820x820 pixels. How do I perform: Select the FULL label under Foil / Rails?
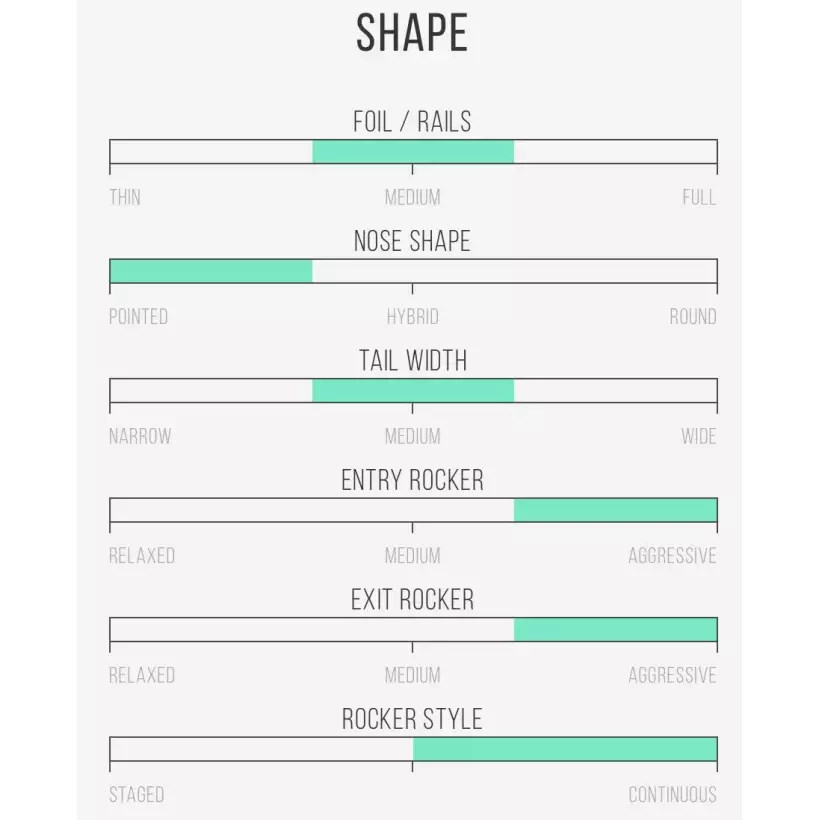pos(699,197)
